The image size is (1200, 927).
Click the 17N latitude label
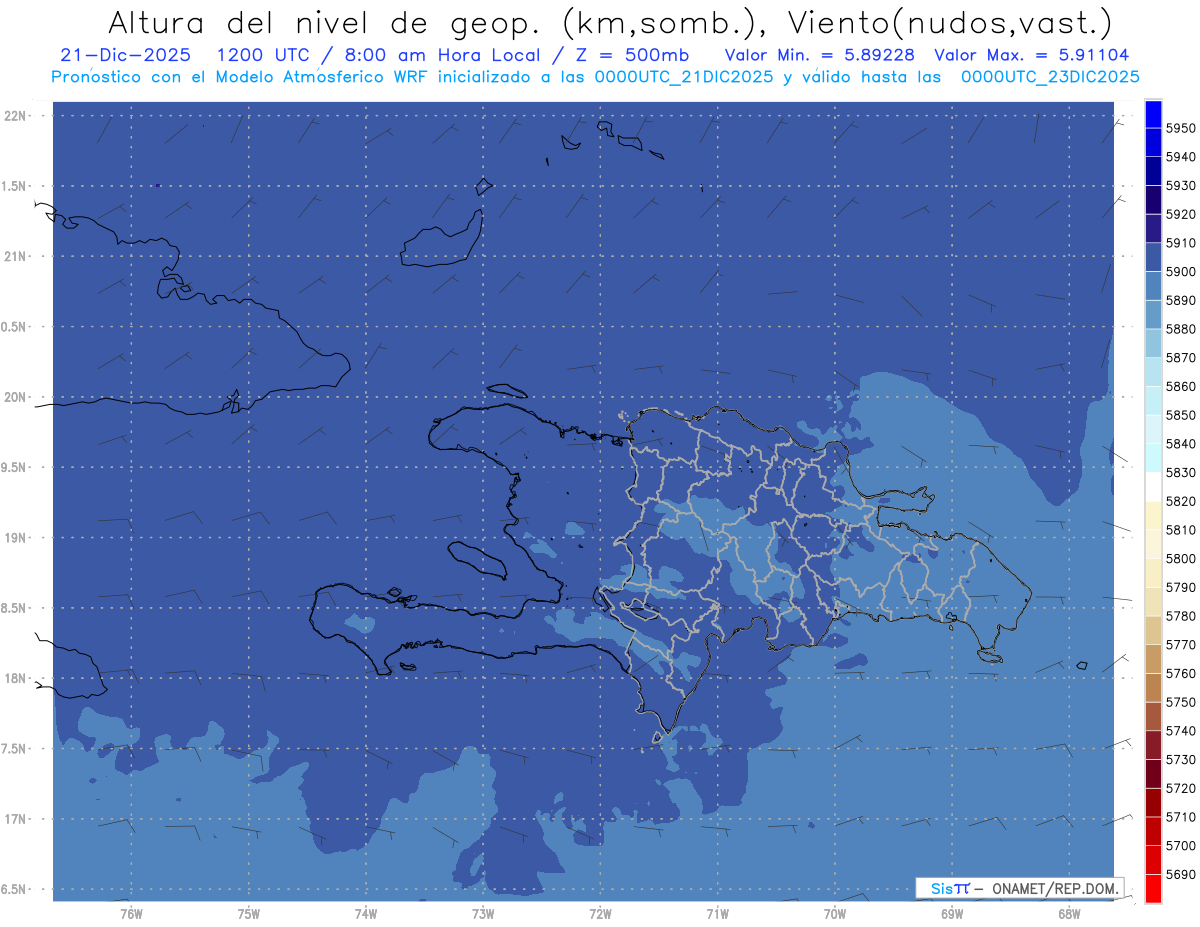coord(17,819)
